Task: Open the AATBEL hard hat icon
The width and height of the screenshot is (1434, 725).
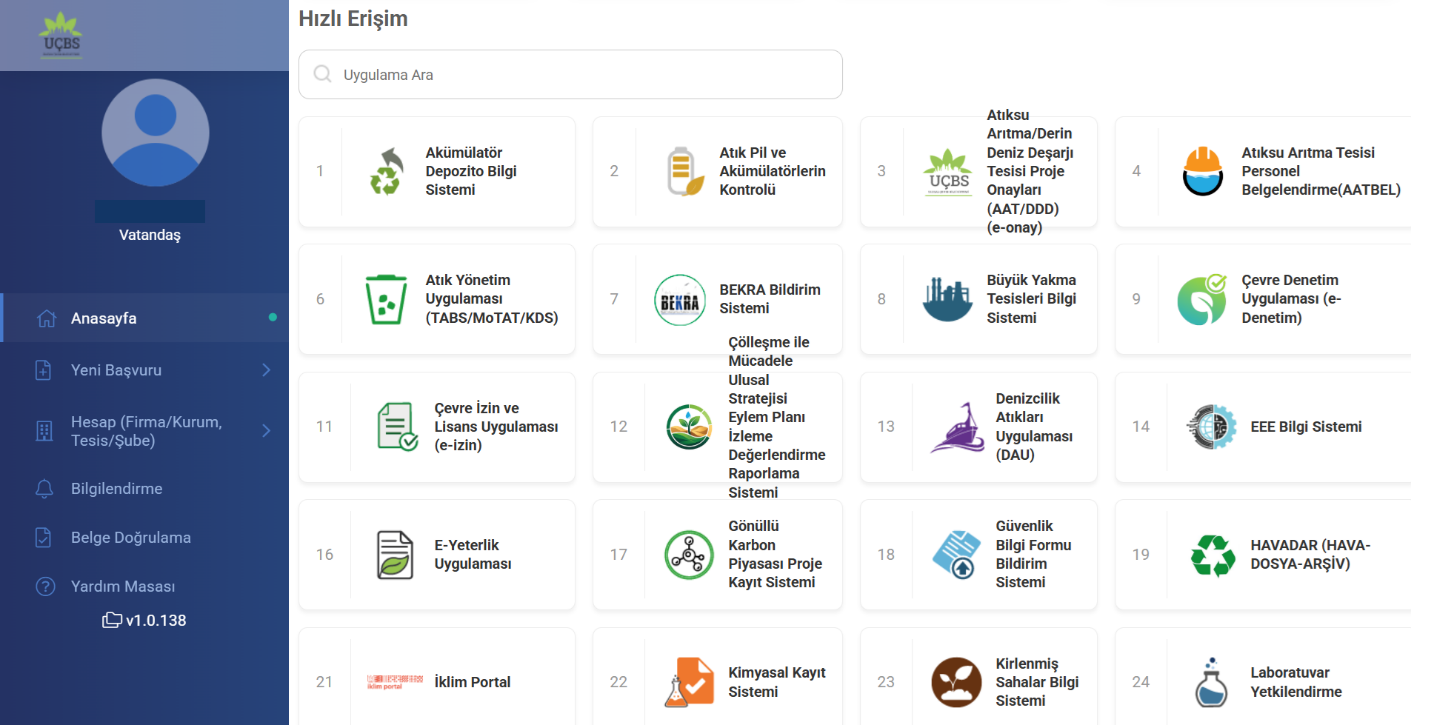Action: tap(1202, 171)
